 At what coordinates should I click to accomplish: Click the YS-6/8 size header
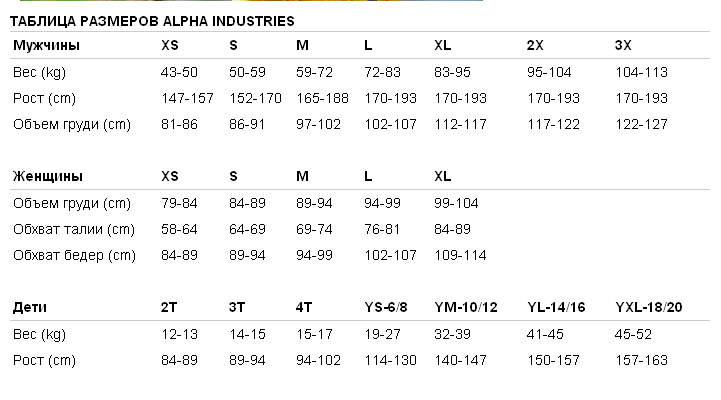(x=386, y=307)
